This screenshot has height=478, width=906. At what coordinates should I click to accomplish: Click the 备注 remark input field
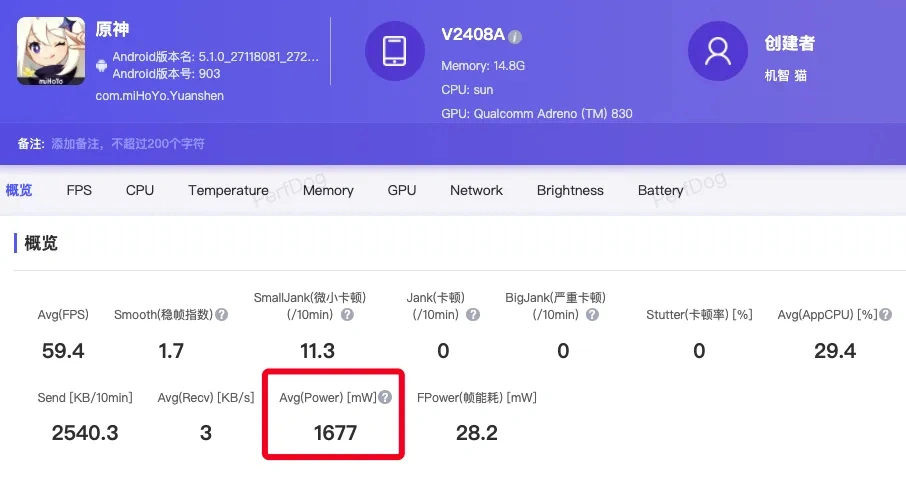coord(128,144)
